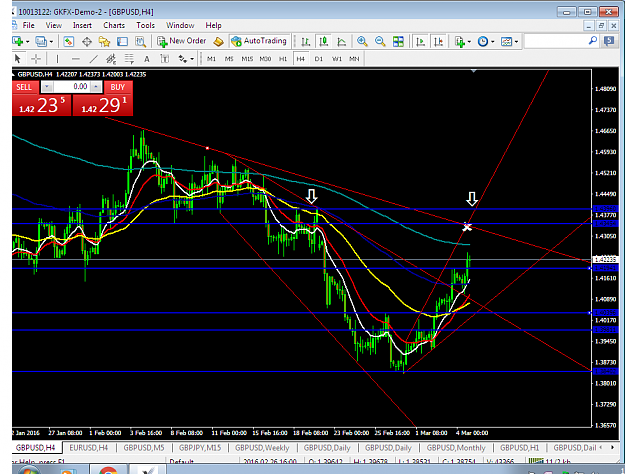Image resolution: width=625 pixels, height=474 pixels.
Task: Tile the chart windows
Action: pos(398,41)
